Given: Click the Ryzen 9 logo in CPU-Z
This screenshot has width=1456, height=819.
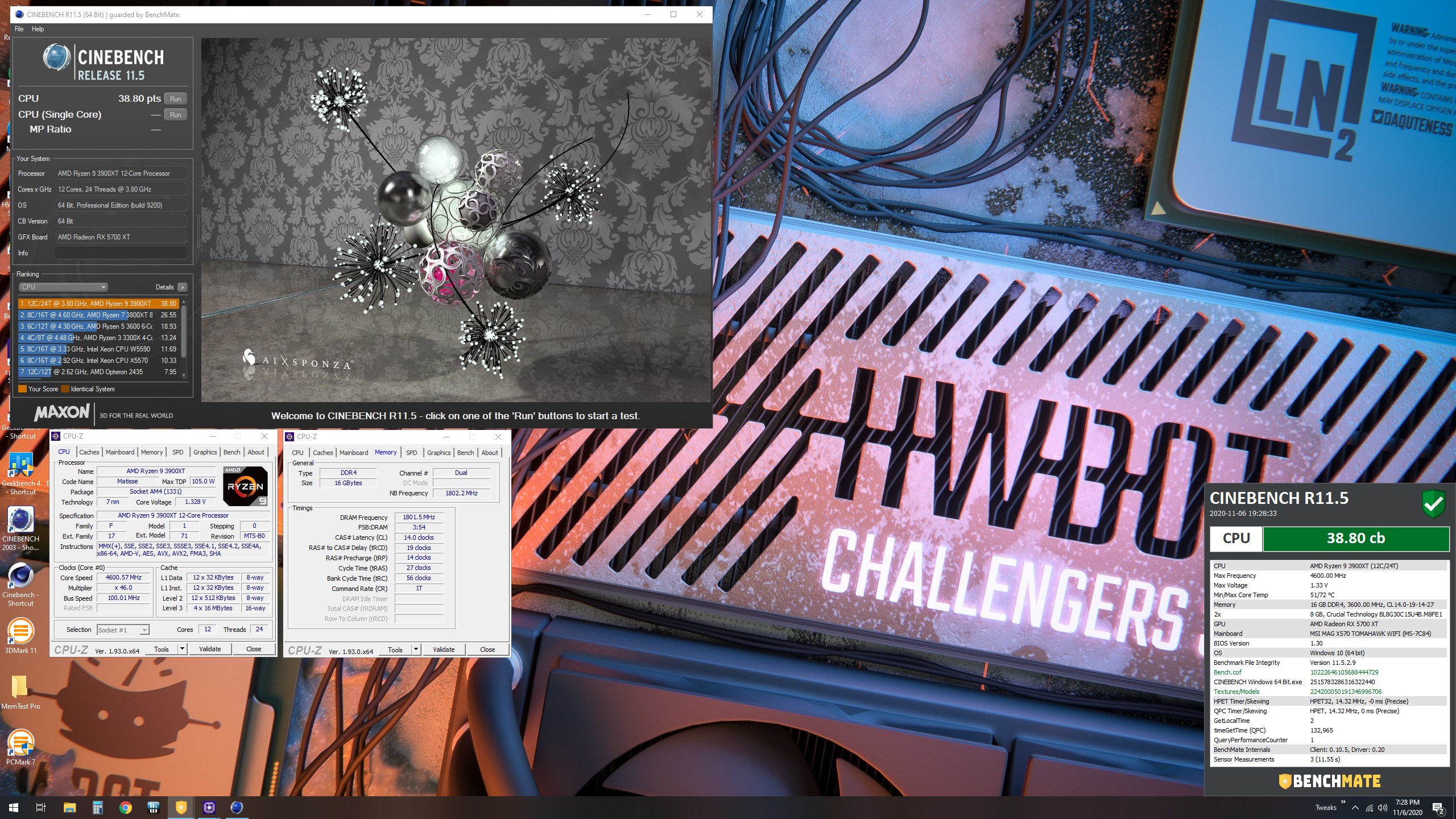Looking at the screenshot, I should (x=245, y=486).
